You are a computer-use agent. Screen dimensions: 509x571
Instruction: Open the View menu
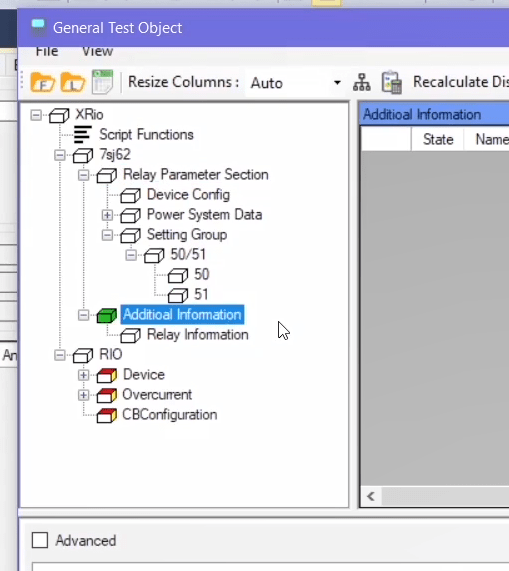tap(97, 51)
